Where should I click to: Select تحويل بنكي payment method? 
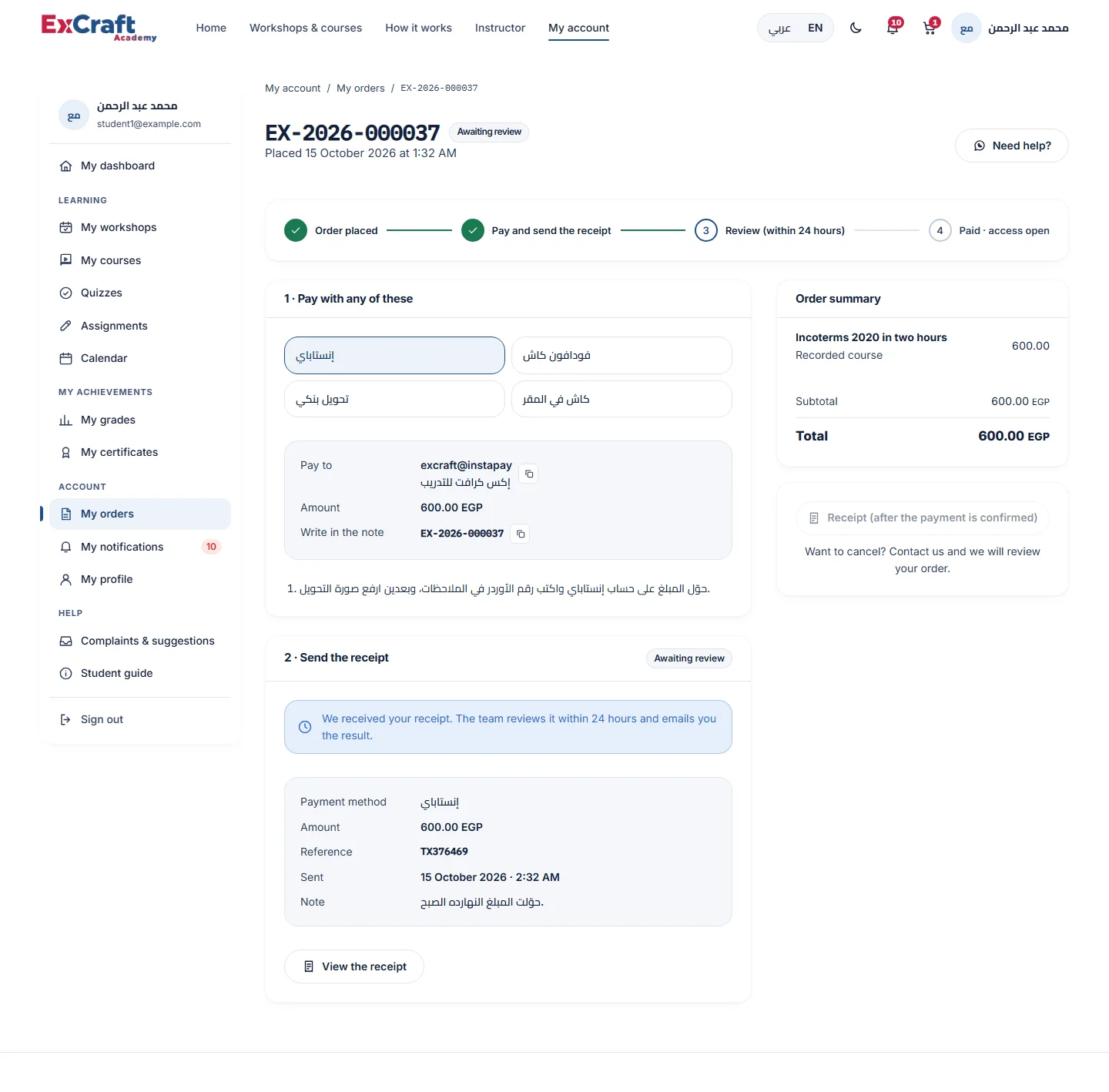coord(394,399)
